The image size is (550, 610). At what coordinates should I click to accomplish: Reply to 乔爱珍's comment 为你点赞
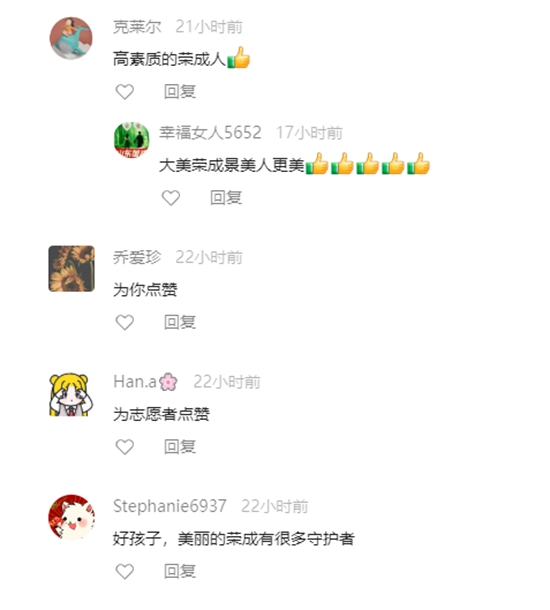click(x=180, y=322)
